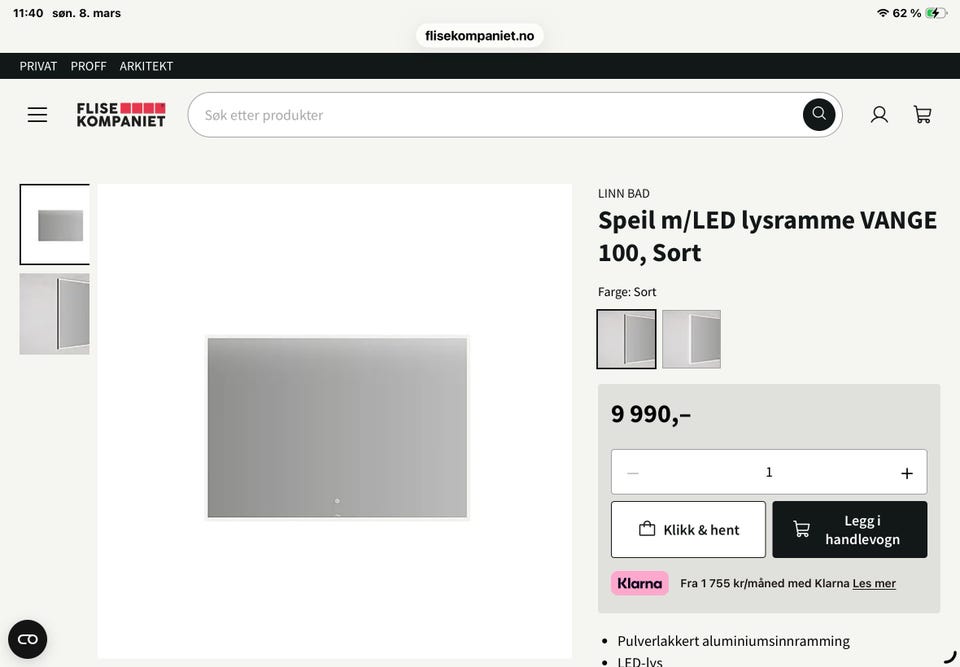Increase quantity with the plus button

[907, 473]
